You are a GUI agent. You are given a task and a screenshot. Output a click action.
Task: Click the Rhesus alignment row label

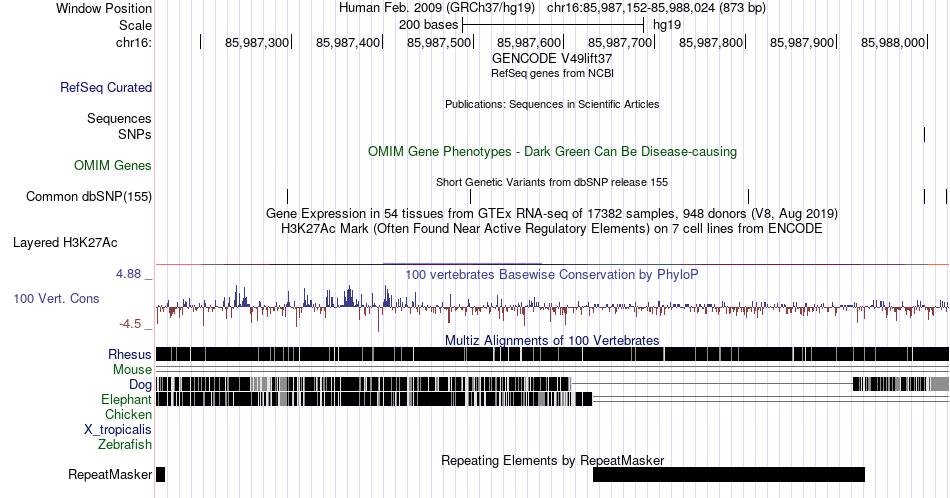pyautogui.click(x=130, y=354)
